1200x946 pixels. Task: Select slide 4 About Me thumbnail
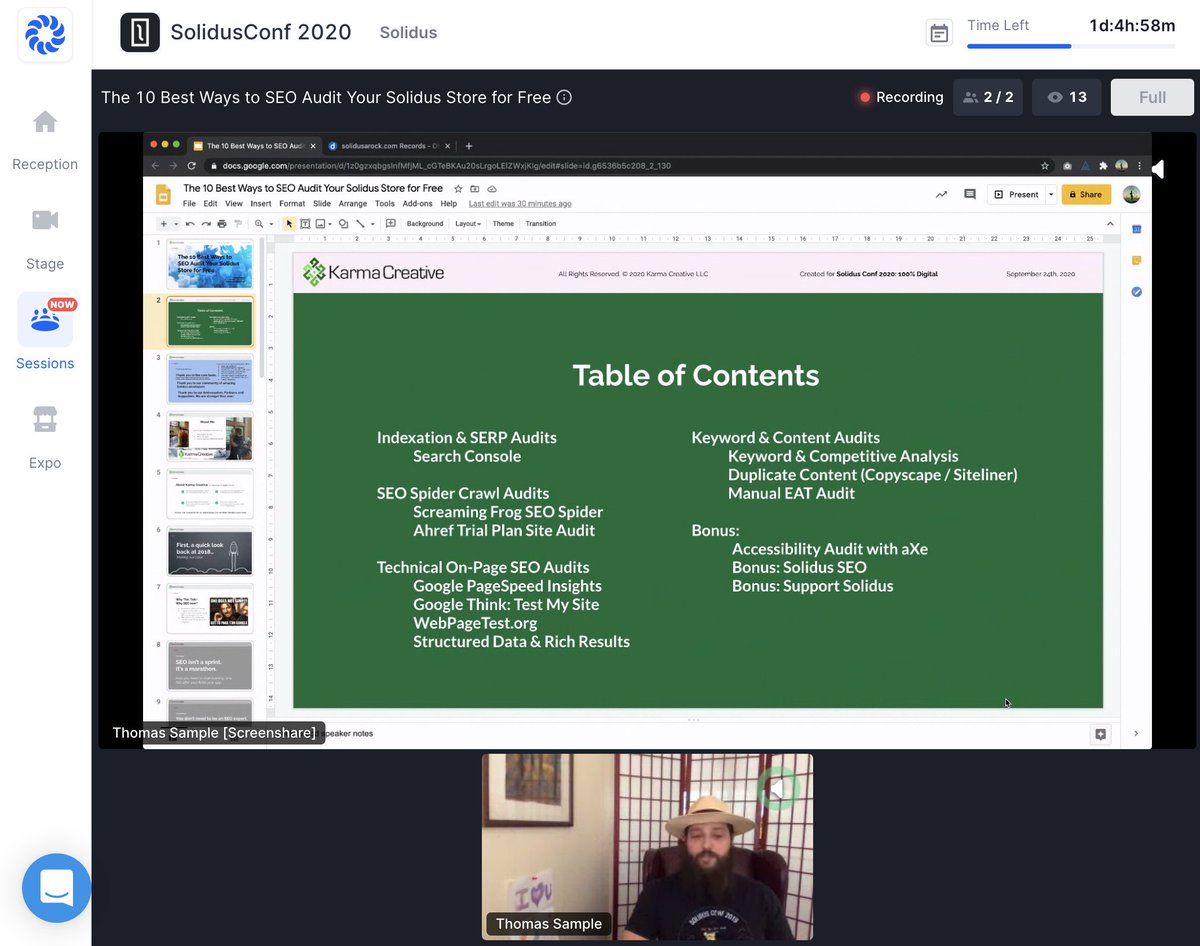[x=209, y=437]
